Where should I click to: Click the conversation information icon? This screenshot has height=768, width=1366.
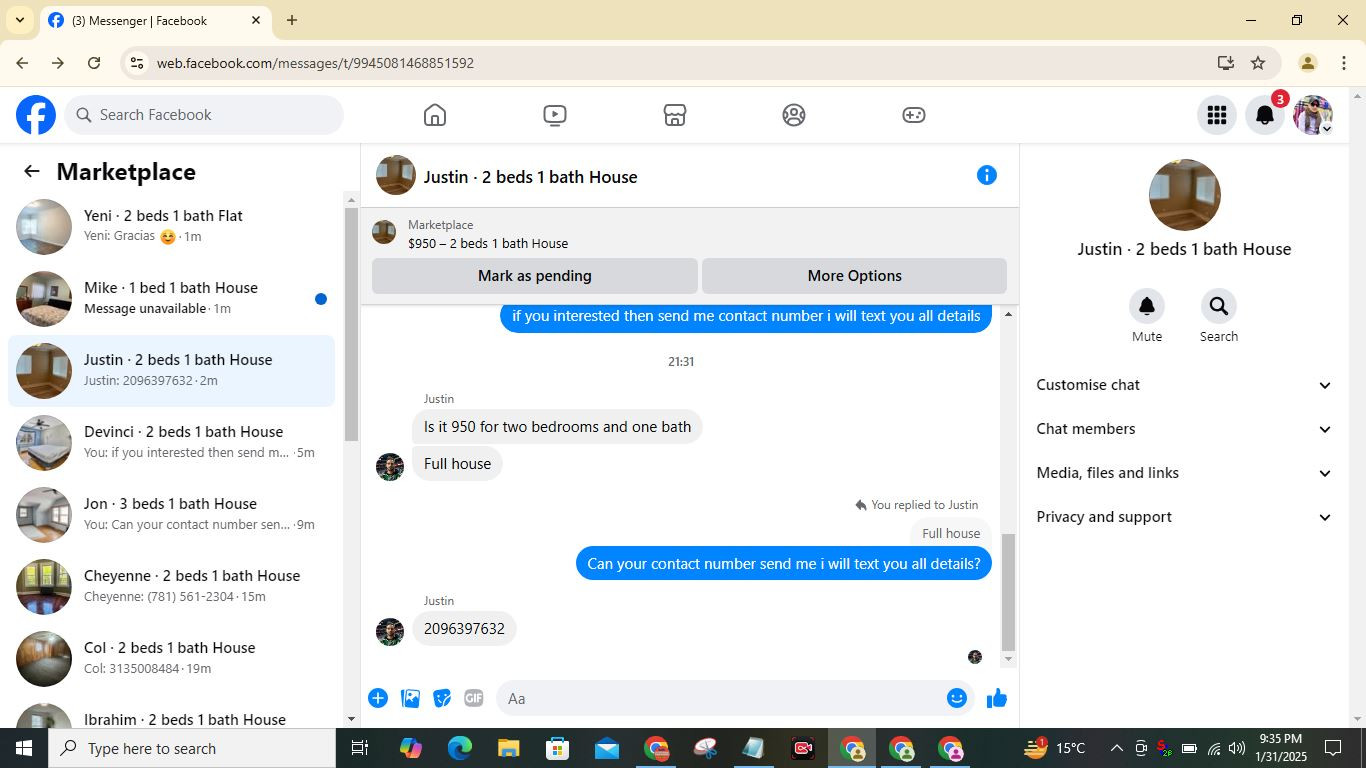click(987, 175)
